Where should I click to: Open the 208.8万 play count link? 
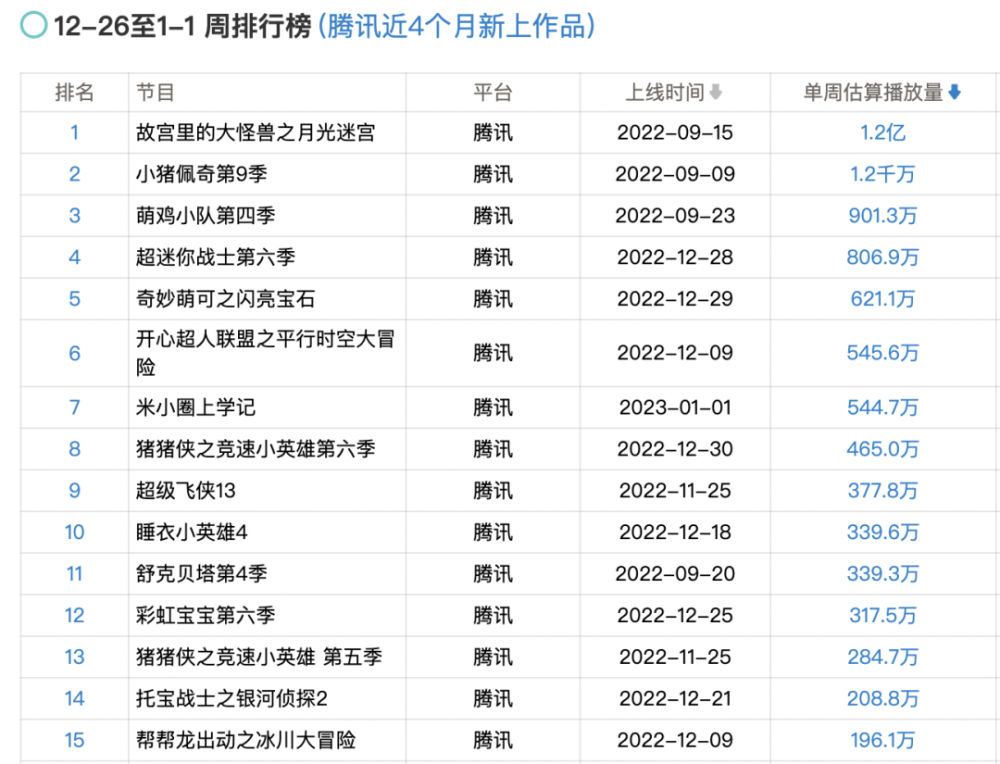tap(883, 698)
